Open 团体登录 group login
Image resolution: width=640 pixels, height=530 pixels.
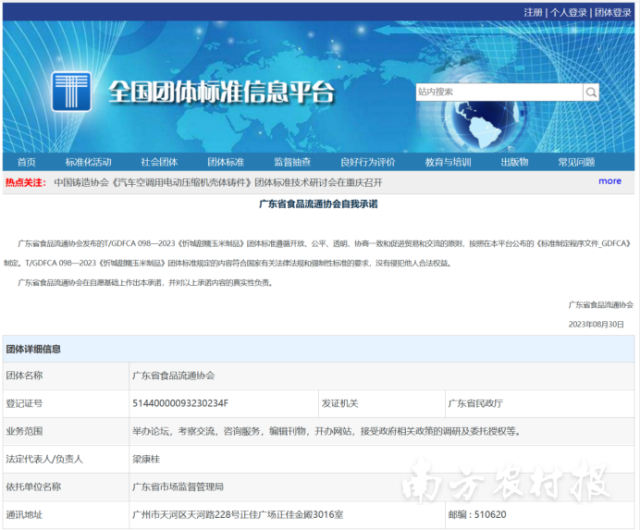click(x=612, y=13)
